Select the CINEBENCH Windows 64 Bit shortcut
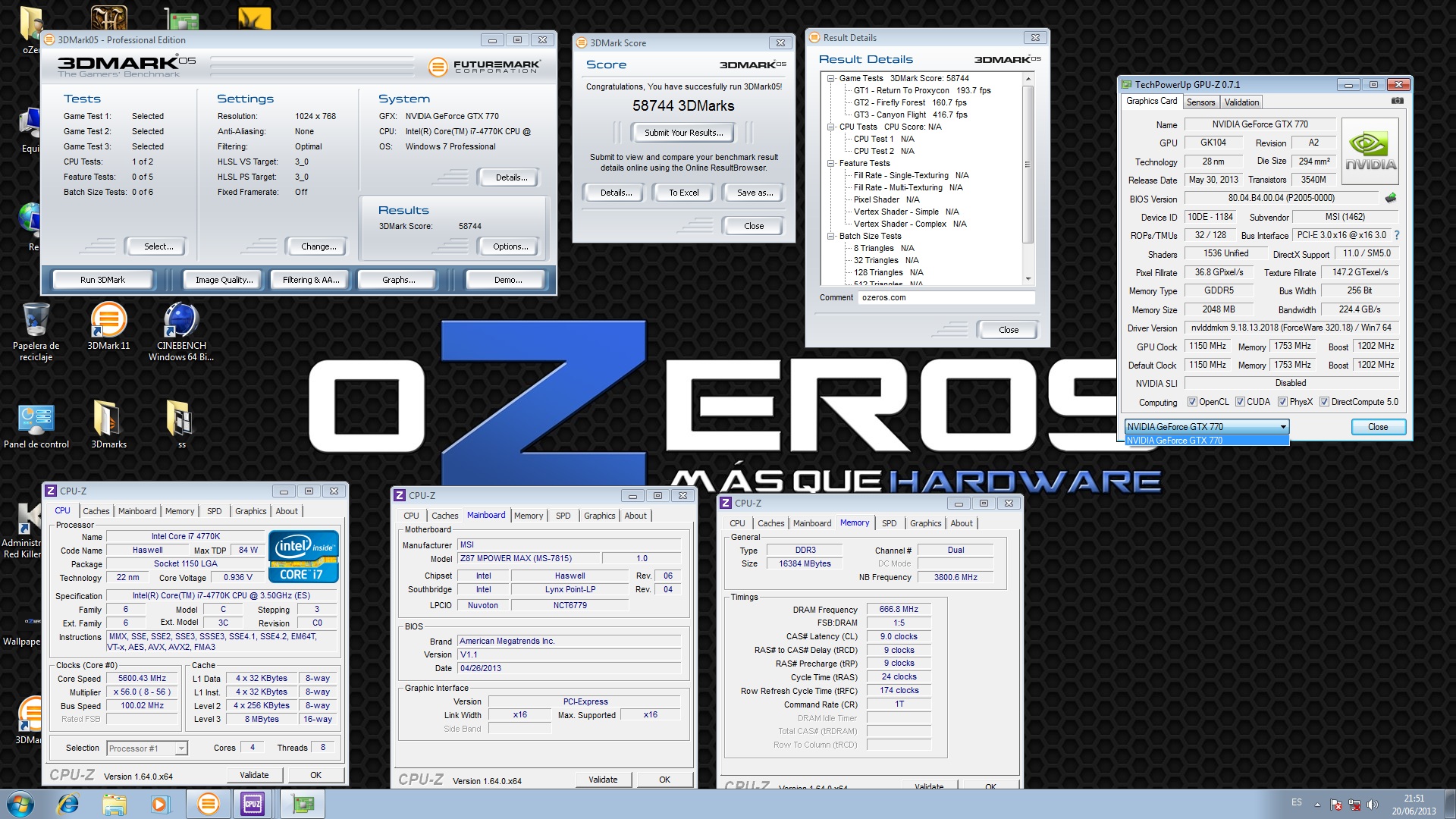1456x819 pixels. click(x=181, y=331)
